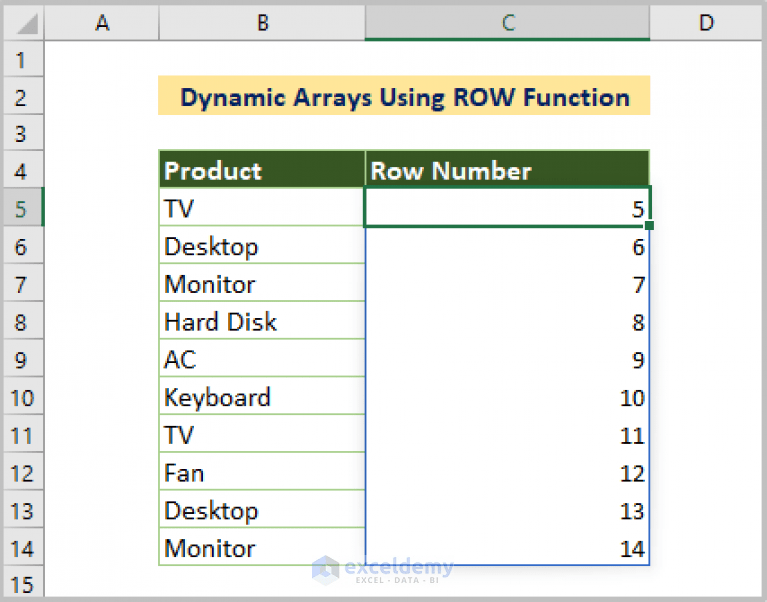767x602 pixels.
Task: Click the Row Number cell showing 14
Action: pyautogui.click(x=507, y=547)
